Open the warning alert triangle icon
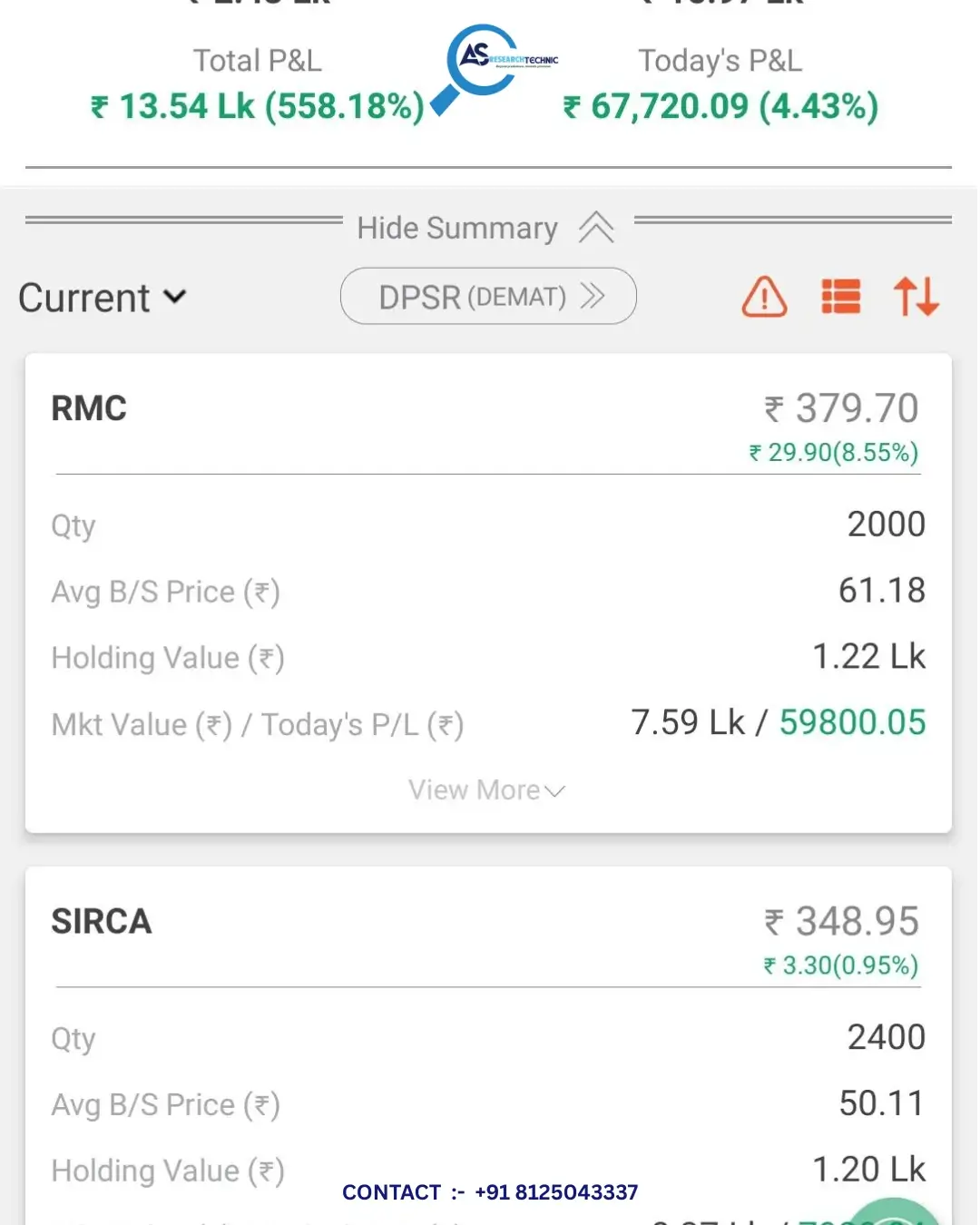This screenshot has width=980, height=1225. click(765, 297)
